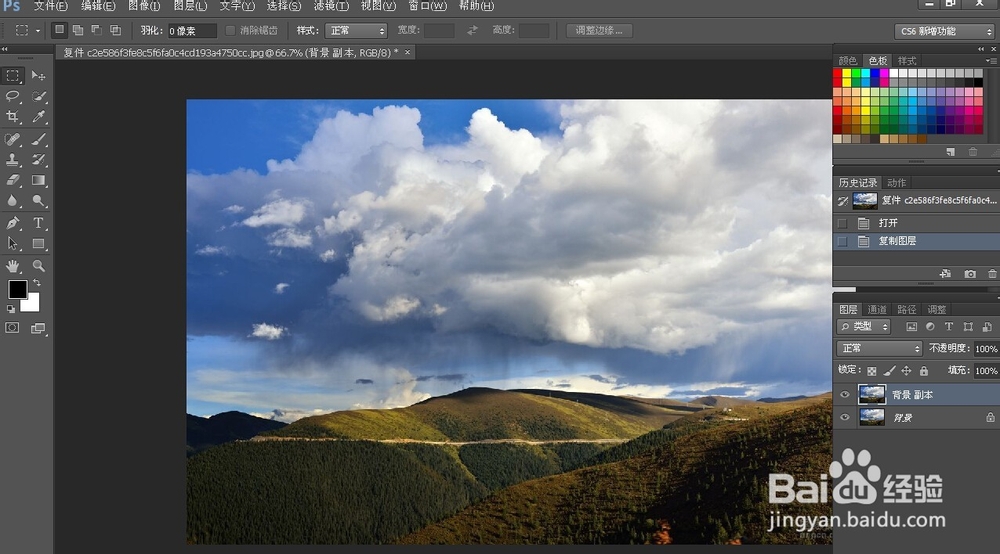The image size is (1000, 554).
Task: Select the Hand tool
Action: (x=12, y=266)
